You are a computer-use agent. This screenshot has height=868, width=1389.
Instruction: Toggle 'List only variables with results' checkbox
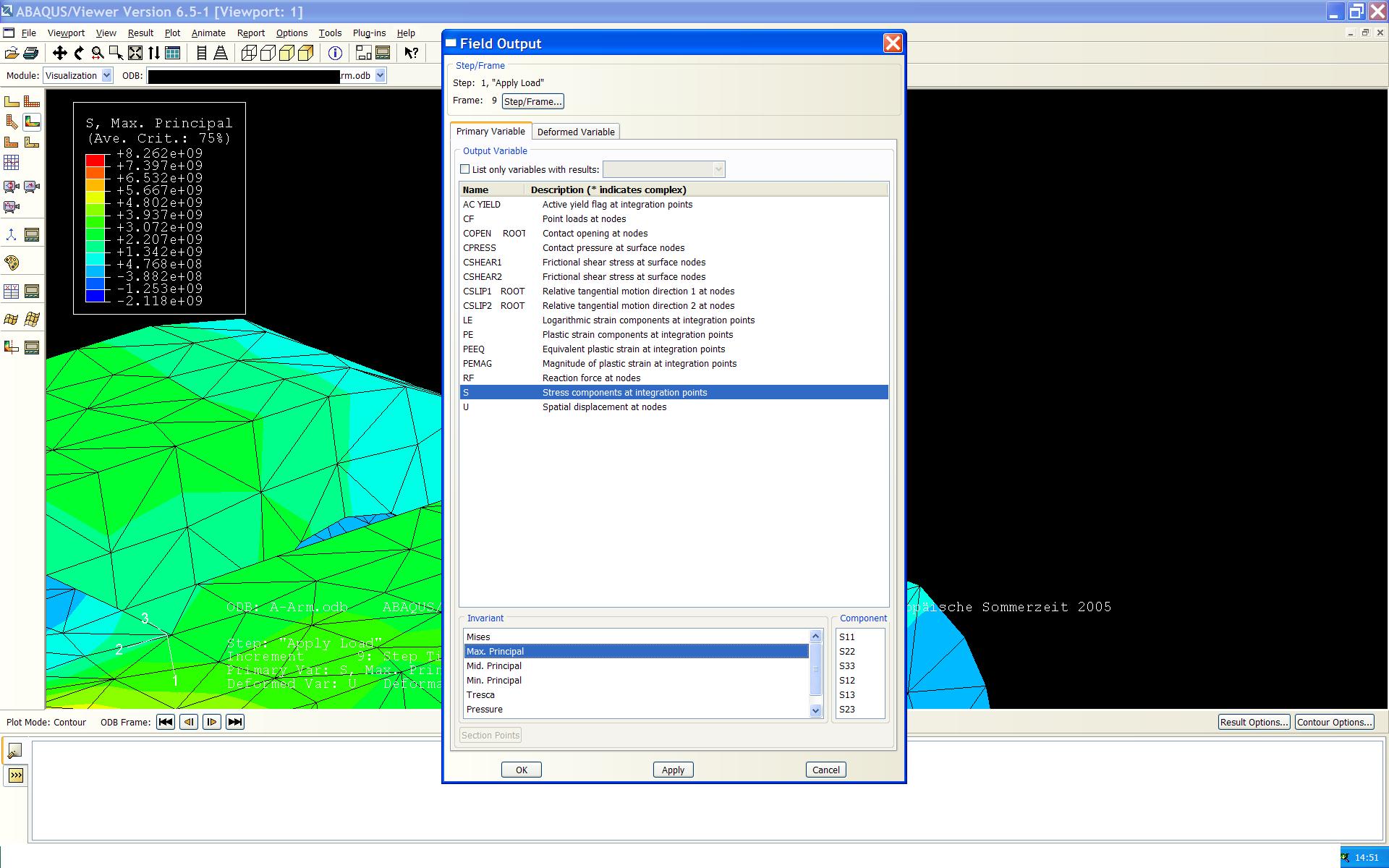(x=465, y=169)
